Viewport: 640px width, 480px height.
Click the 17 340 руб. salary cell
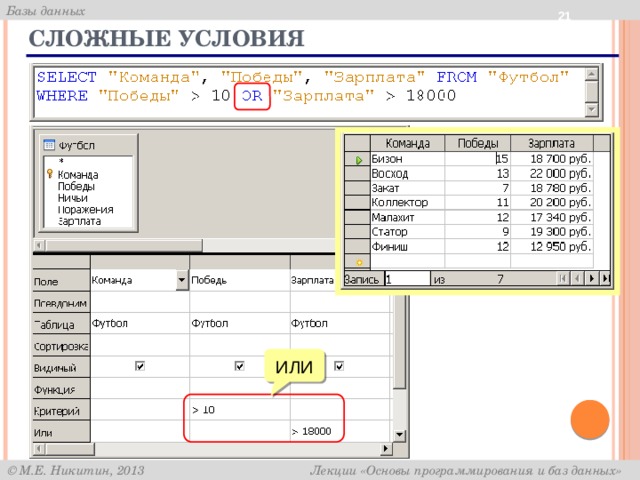click(551, 217)
